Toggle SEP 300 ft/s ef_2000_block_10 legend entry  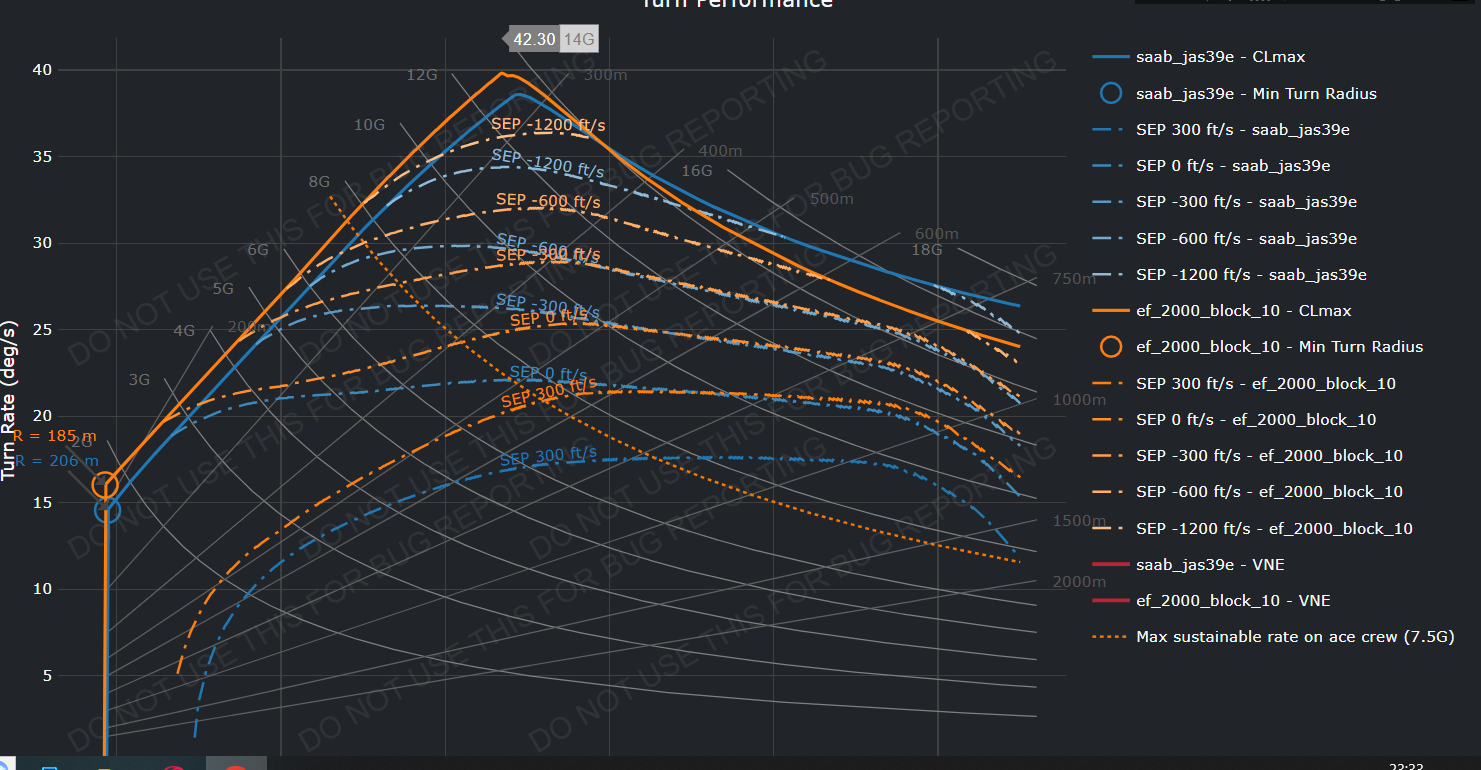pyautogui.click(x=1265, y=384)
